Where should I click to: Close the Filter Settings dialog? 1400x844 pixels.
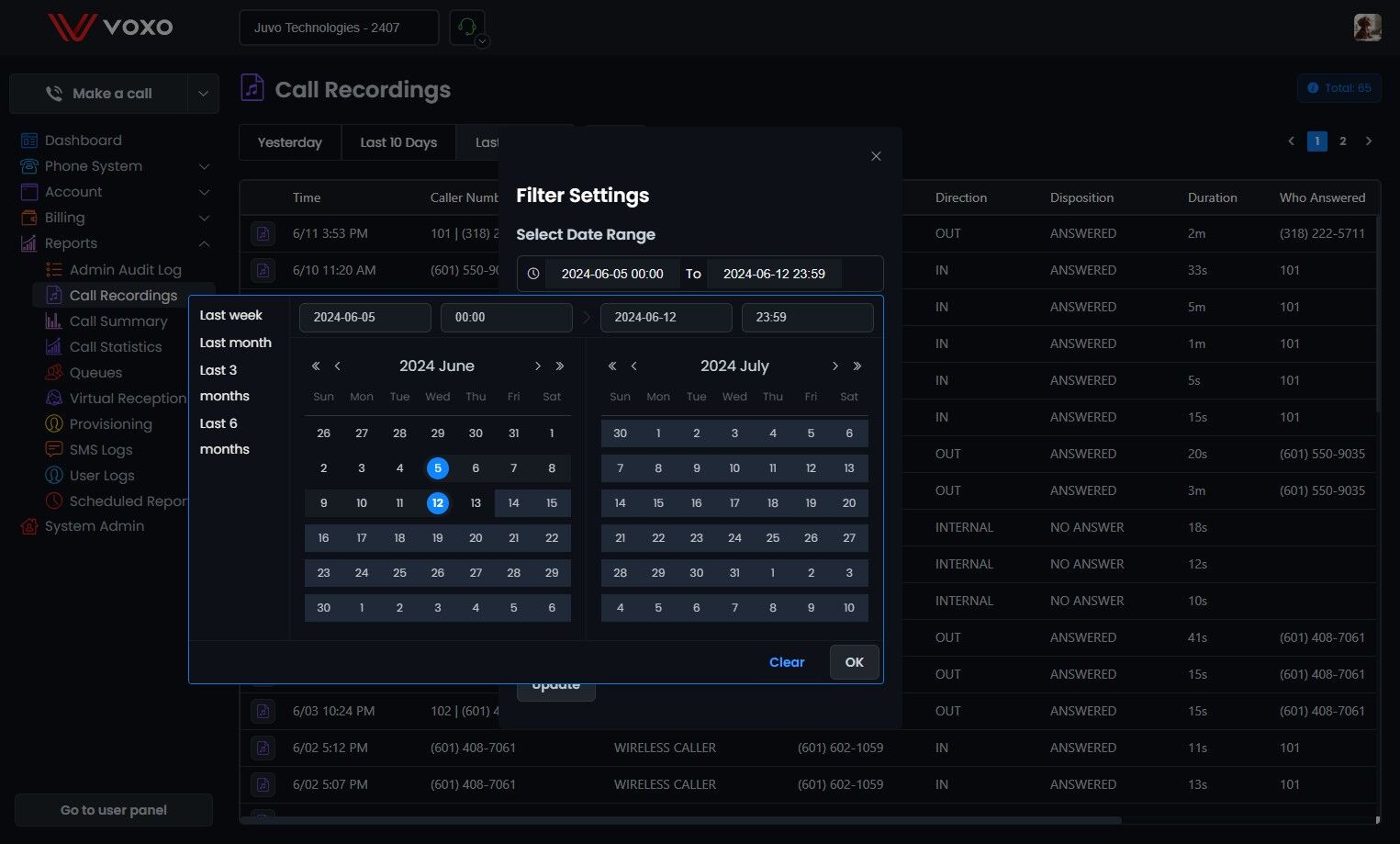[876, 156]
